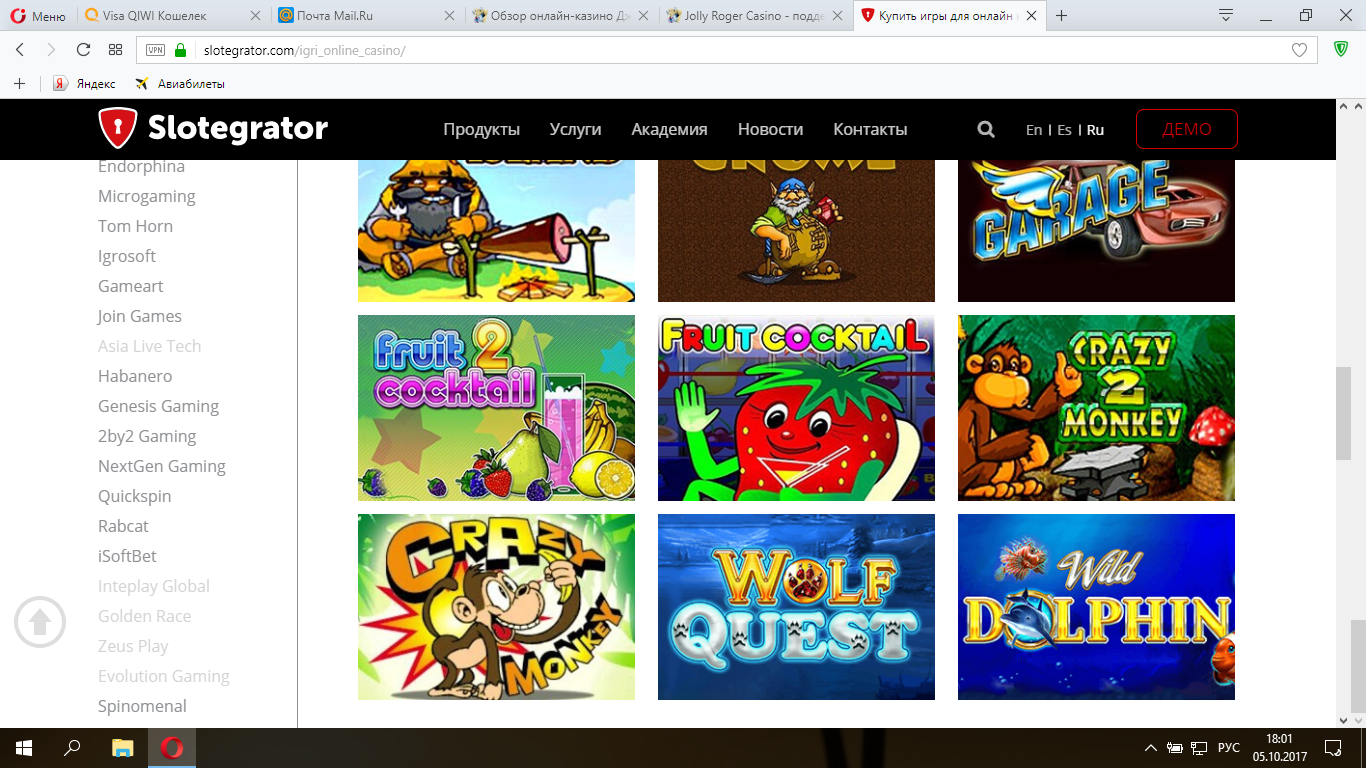Viewport: 1366px width, 768px height.
Task: Switch to the Почта Mail.Ru tab
Action: pyautogui.click(x=367, y=16)
